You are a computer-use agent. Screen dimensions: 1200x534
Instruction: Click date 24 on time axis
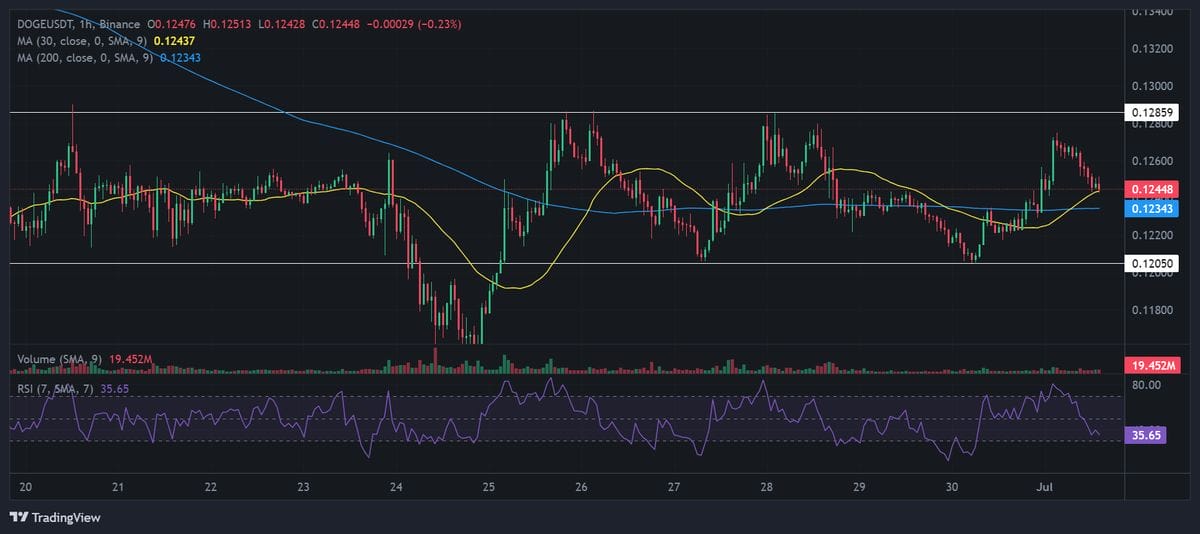click(396, 487)
